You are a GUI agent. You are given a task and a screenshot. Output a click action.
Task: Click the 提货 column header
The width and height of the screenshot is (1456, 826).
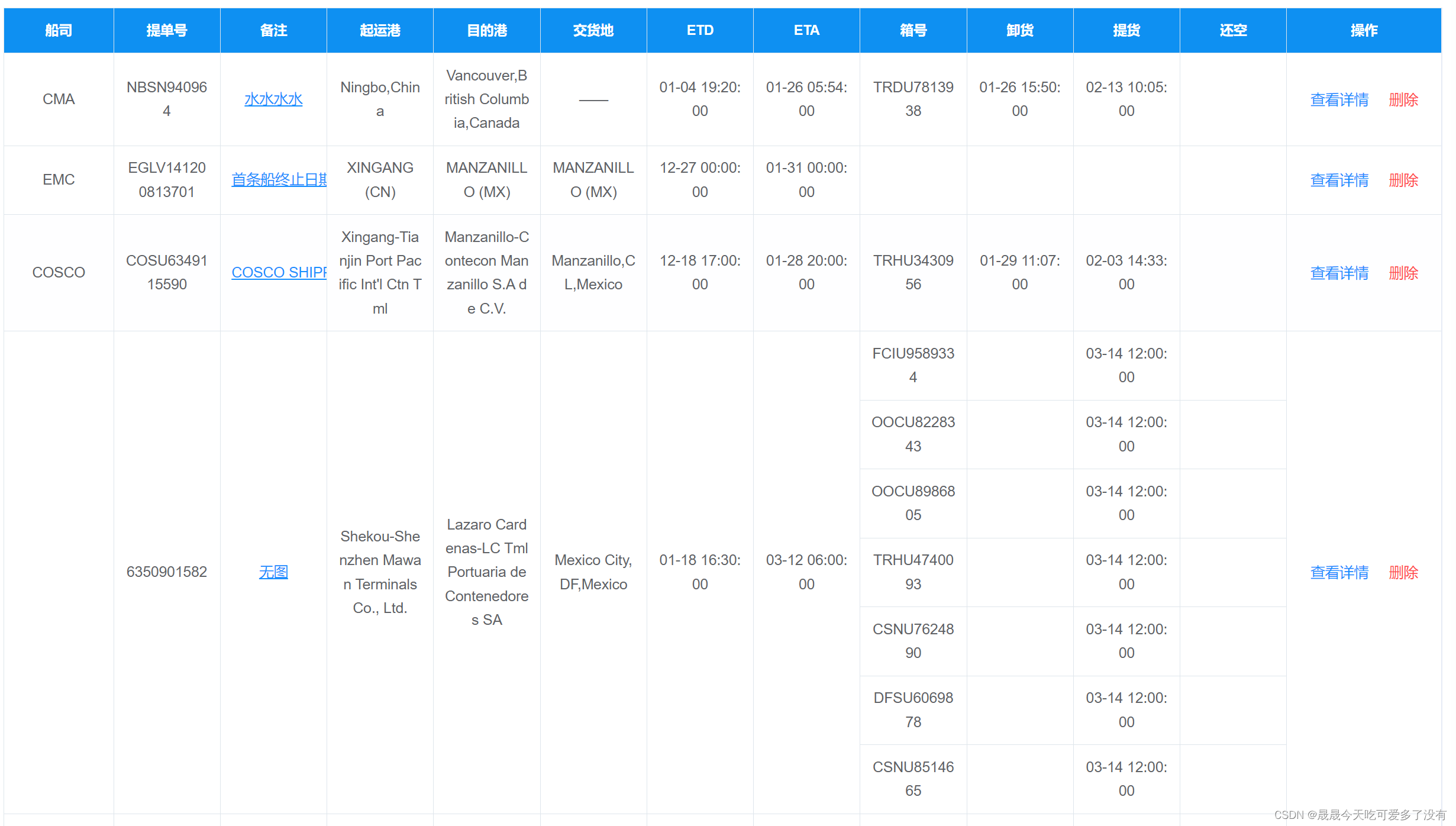[x=1126, y=30]
